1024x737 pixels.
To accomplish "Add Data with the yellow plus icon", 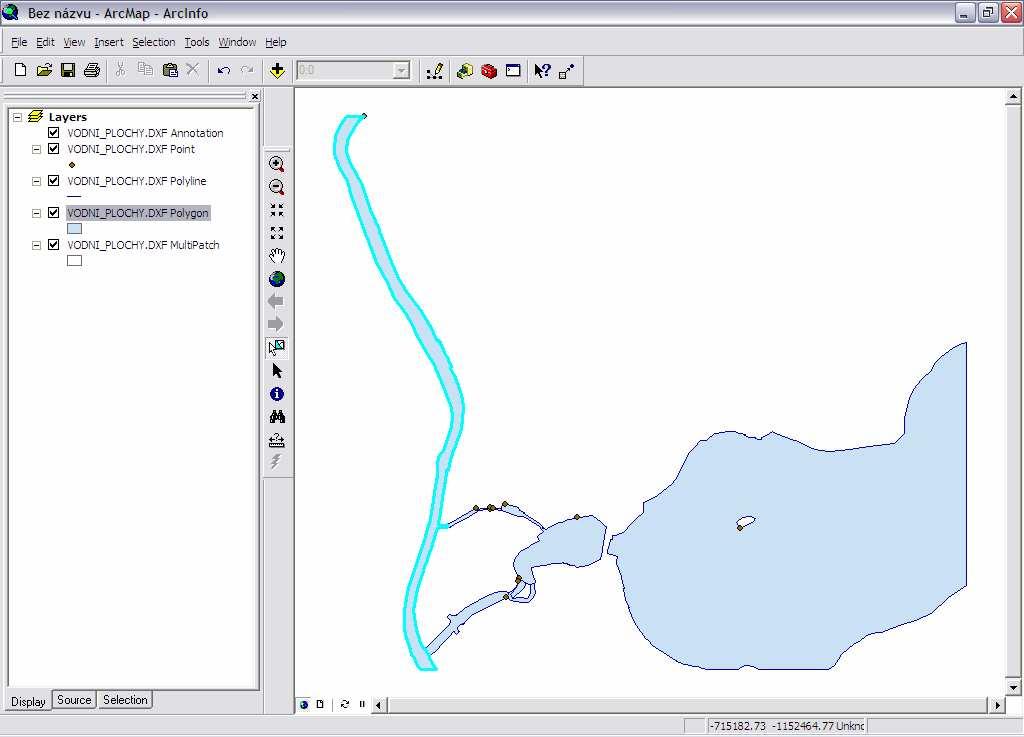I will click(278, 70).
